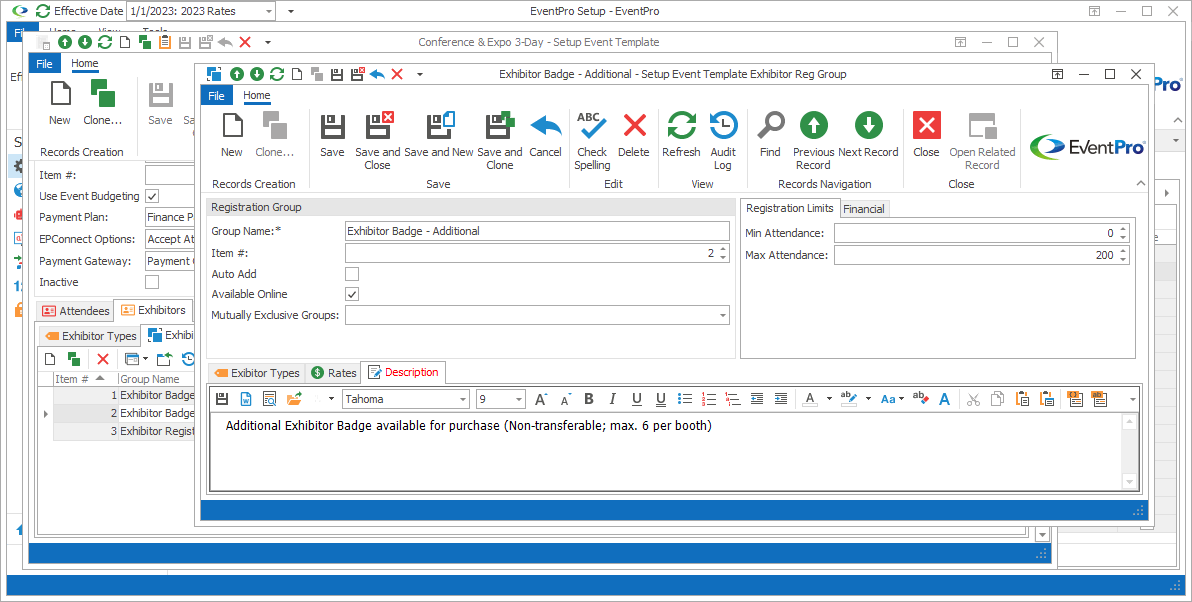Click the copy icon in editor toolbar
The width and height of the screenshot is (1192, 602).
coord(997,399)
